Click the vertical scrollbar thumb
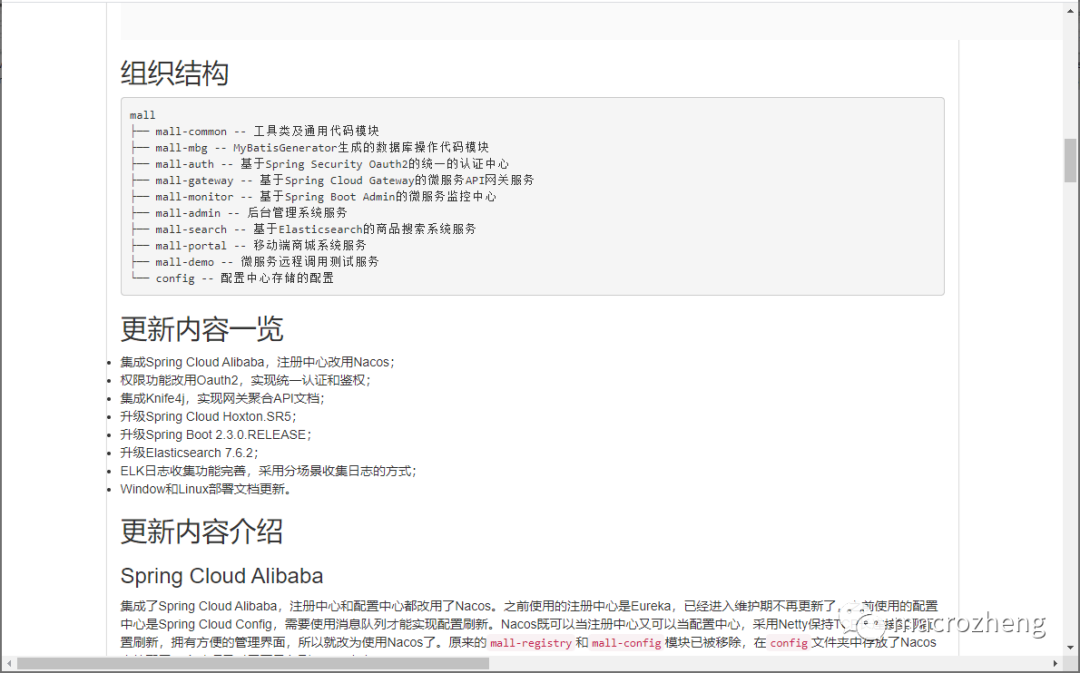This screenshot has width=1080, height=673. point(1072,160)
